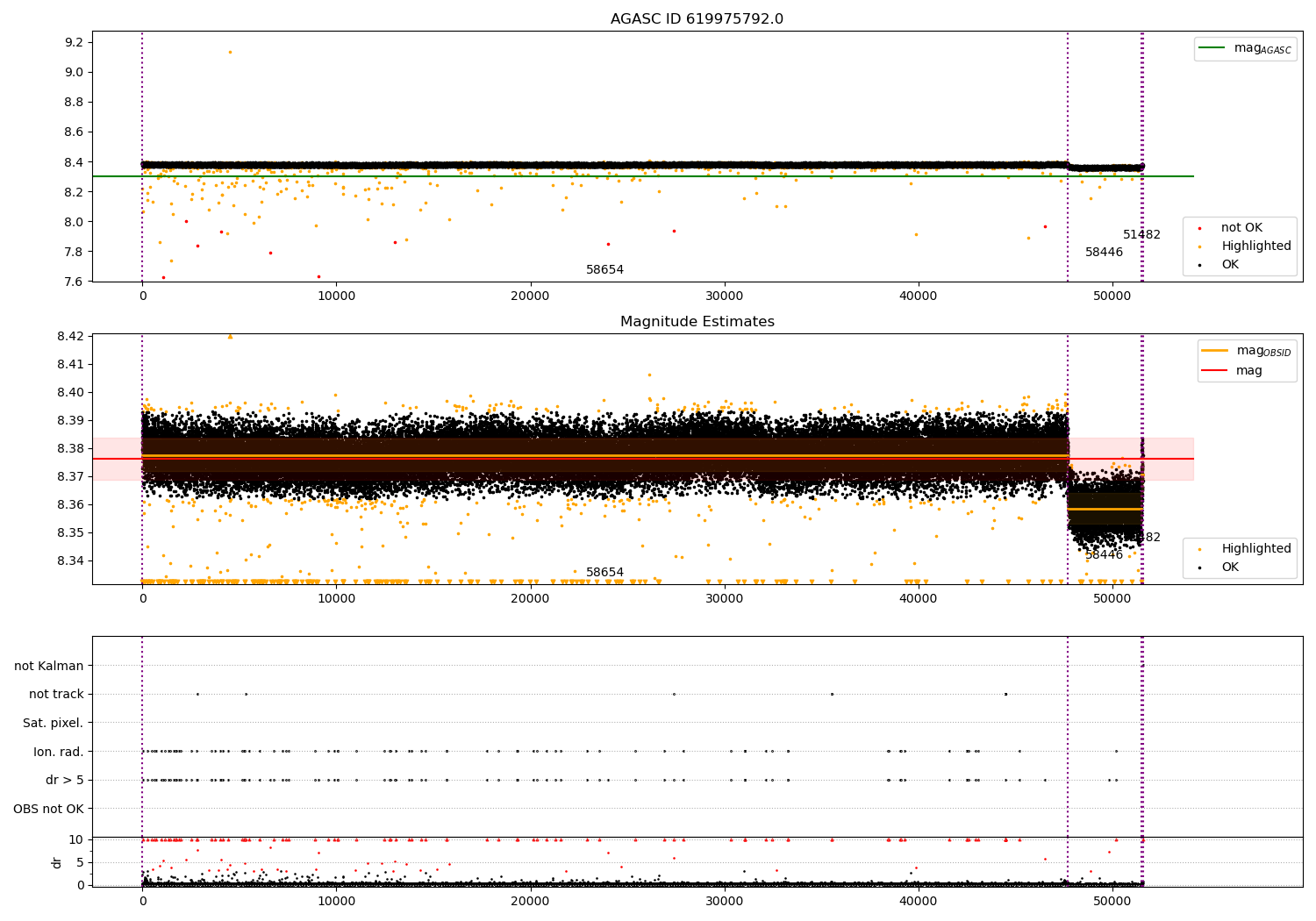Viewport: 1316px width, 921px height.
Task: Click the "8.8" y-axis tick label
Action: click(75, 103)
